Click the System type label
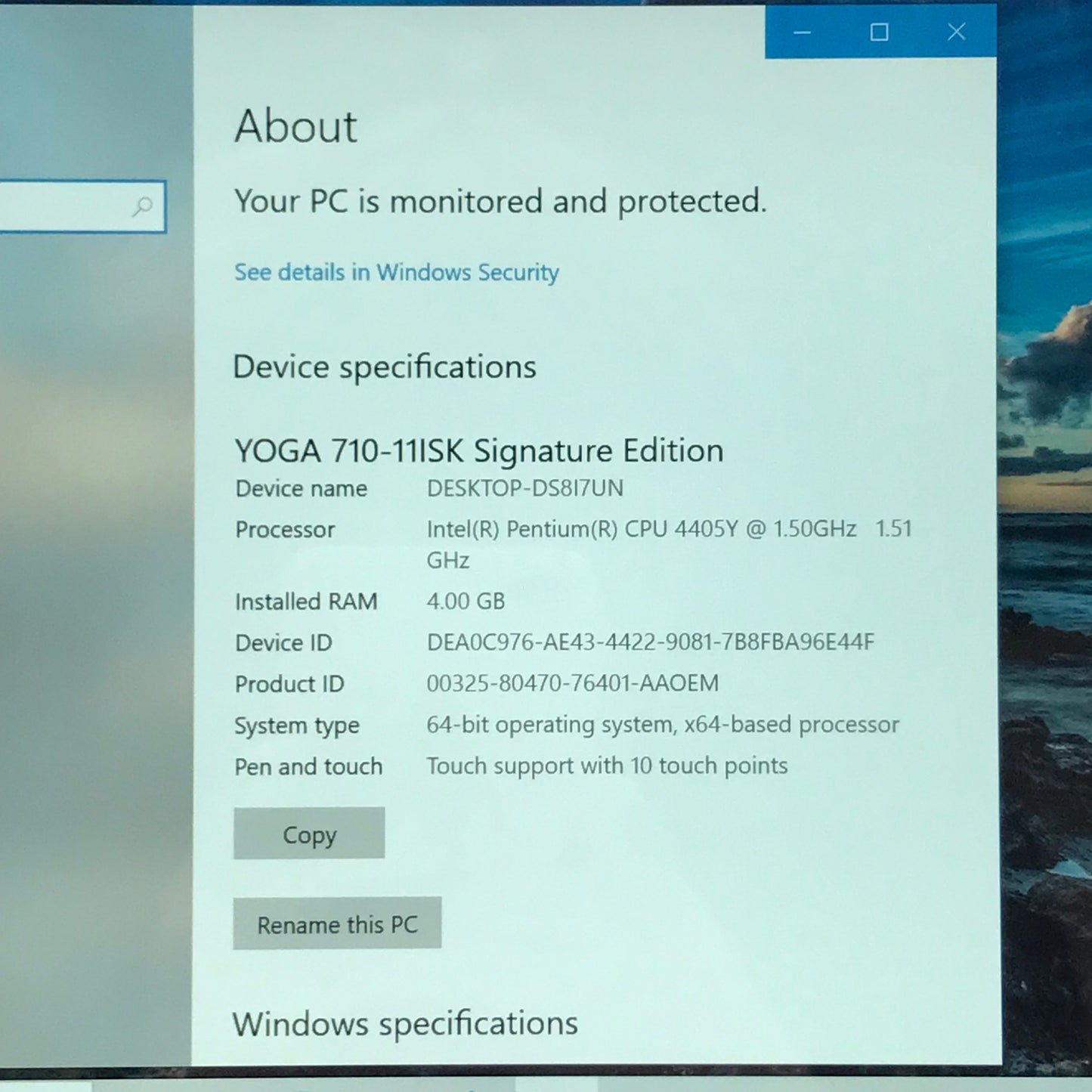The width and height of the screenshot is (1092, 1092). pyautogui.click(x=297, y=726)
